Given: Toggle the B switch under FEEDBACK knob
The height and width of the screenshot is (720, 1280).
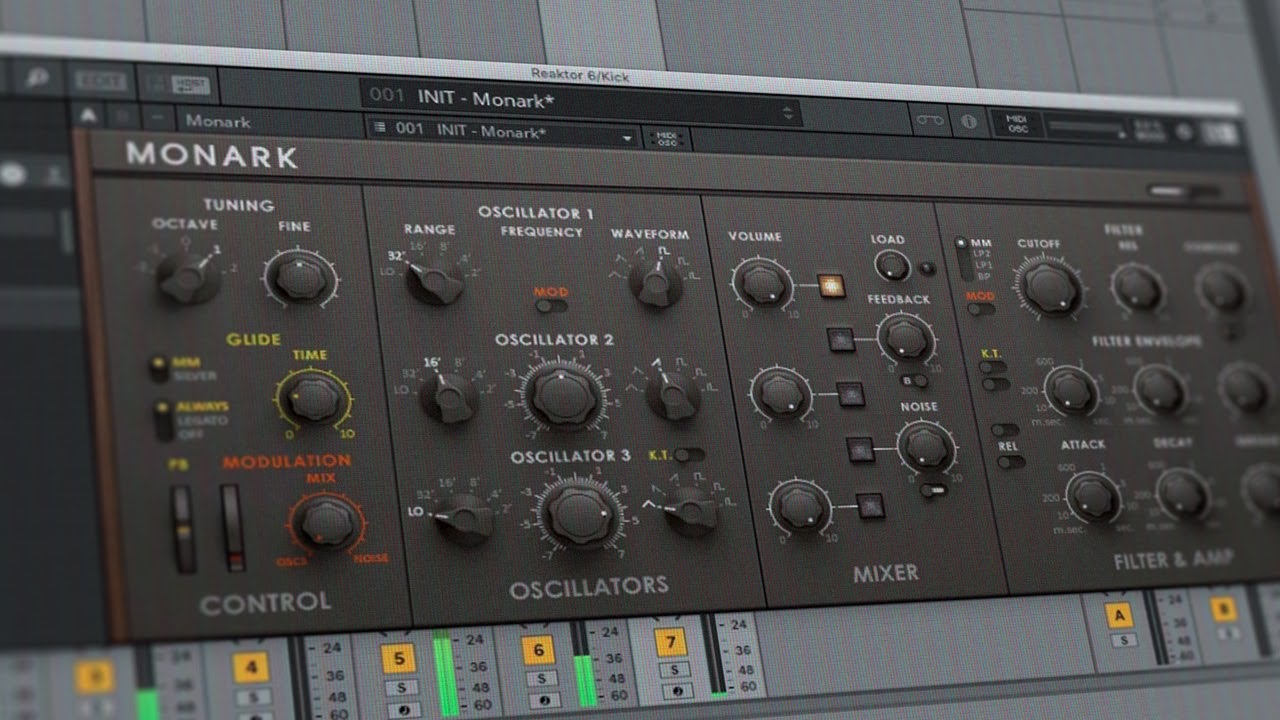Looking at the screenshot, I should 913,381.
